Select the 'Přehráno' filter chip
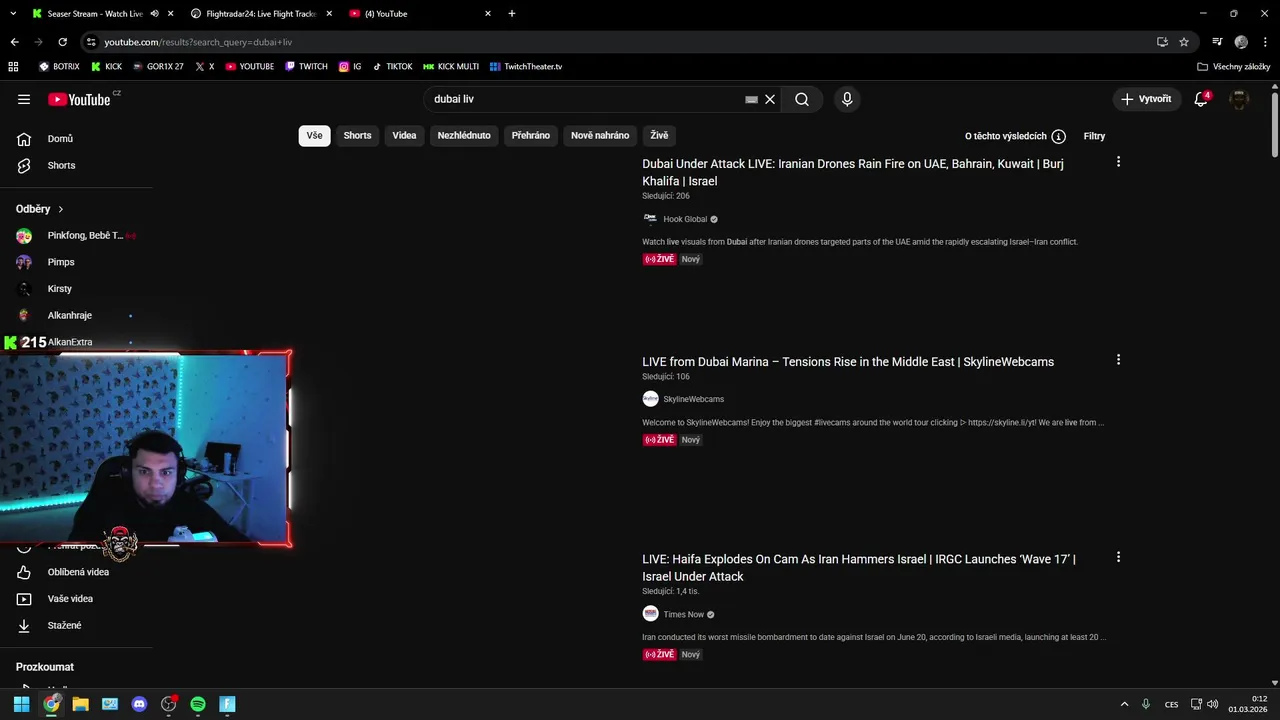1280x720 pixels. 531,135
